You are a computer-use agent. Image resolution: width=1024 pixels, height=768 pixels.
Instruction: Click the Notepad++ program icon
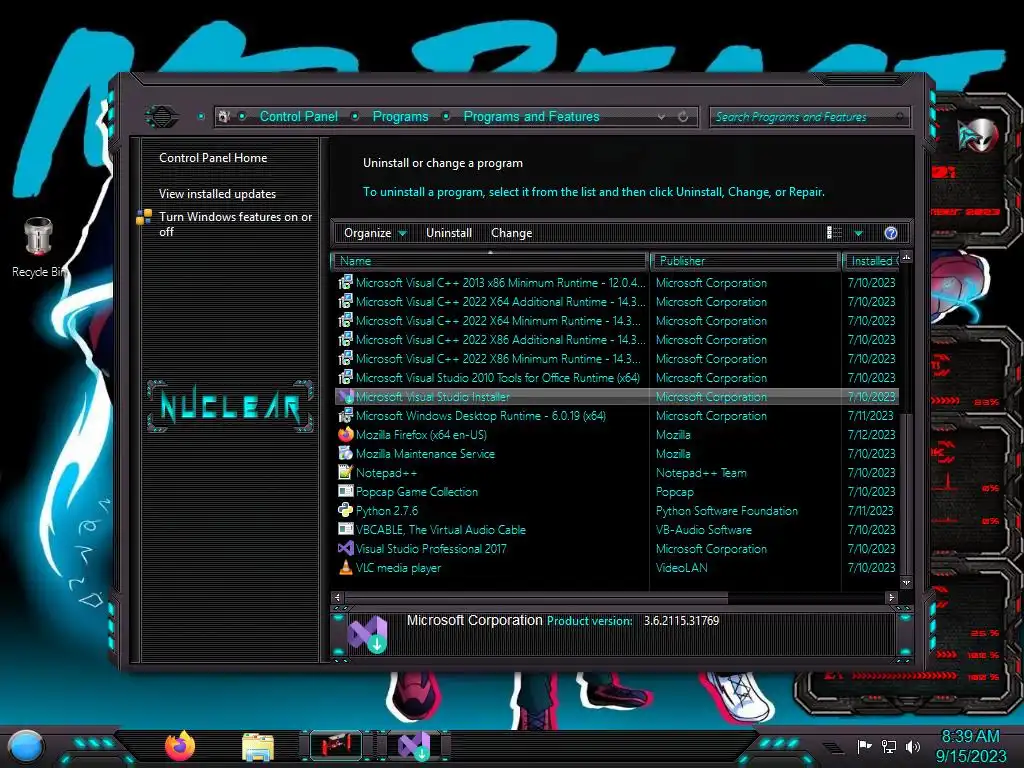coord(345,472)
